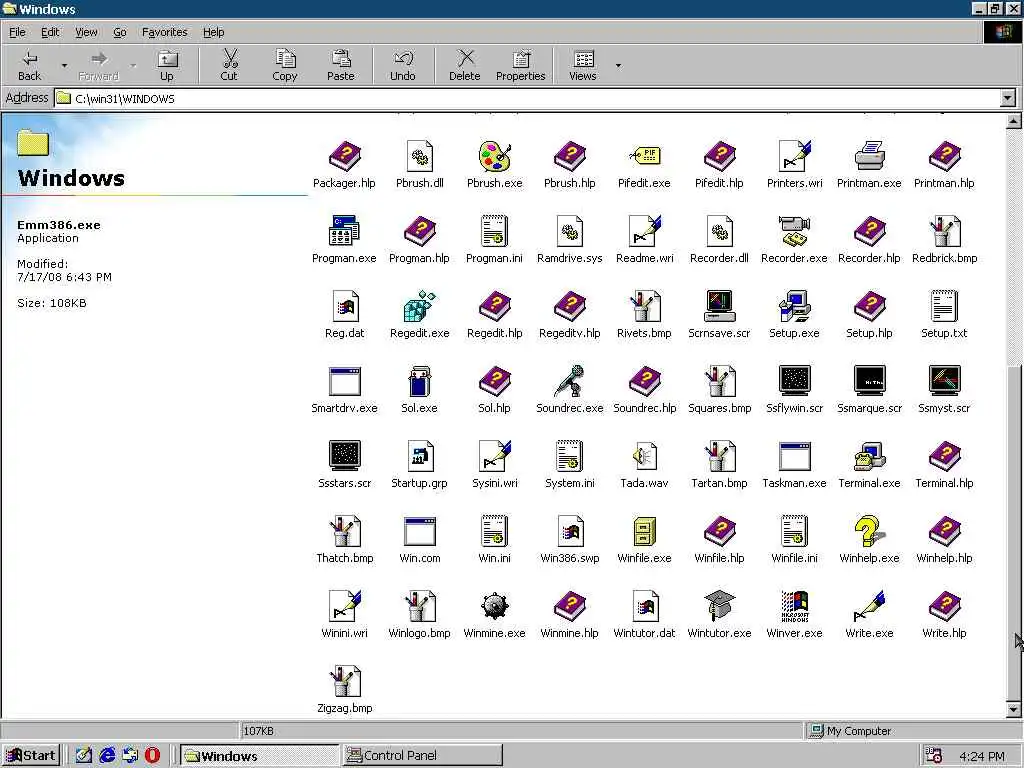Click the Undo toolbar button
The image size is (1024, 768).
403,65
